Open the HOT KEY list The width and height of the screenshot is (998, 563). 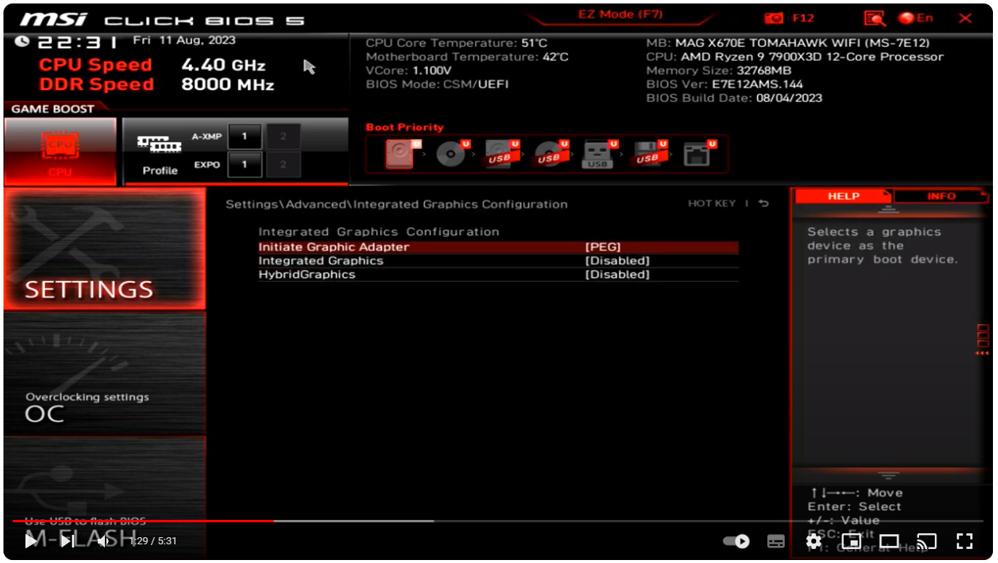pyautogui.click(x=712, y=204)
